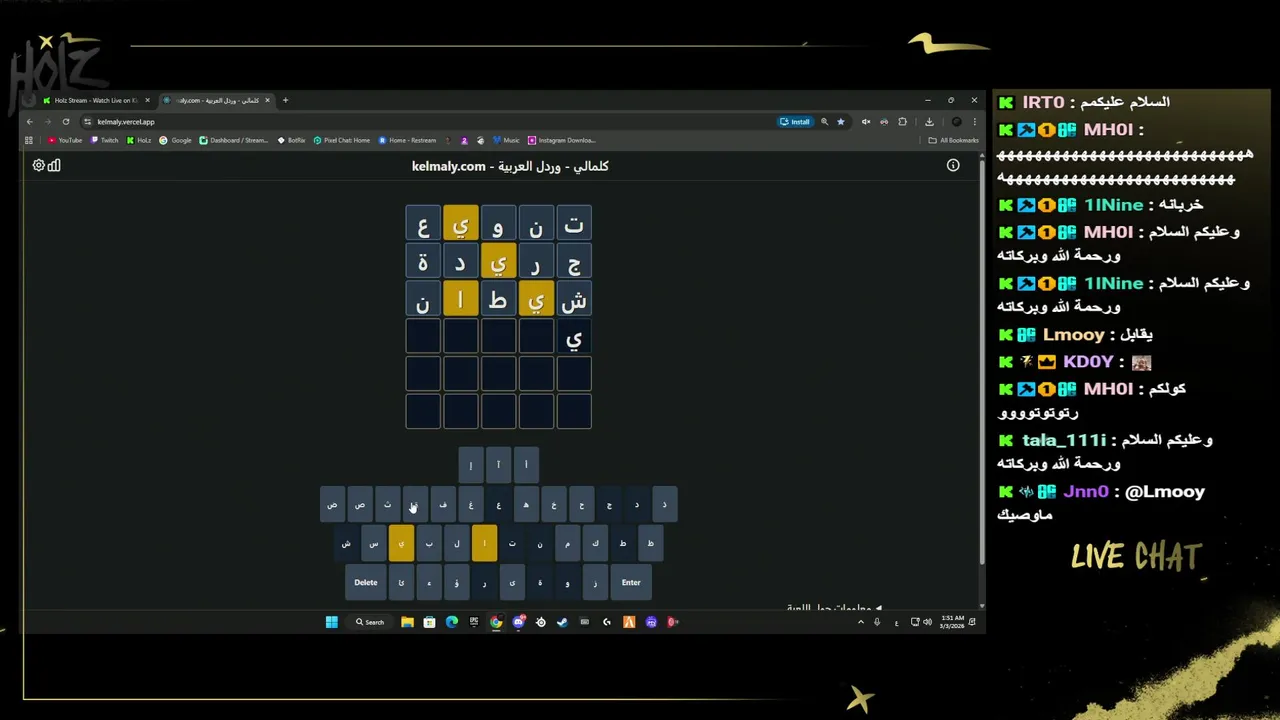Image resolution: width=1280 pixels, height=720 pixels.
Task: Tap the م key on game keyboard
Action: click(567, 543)
